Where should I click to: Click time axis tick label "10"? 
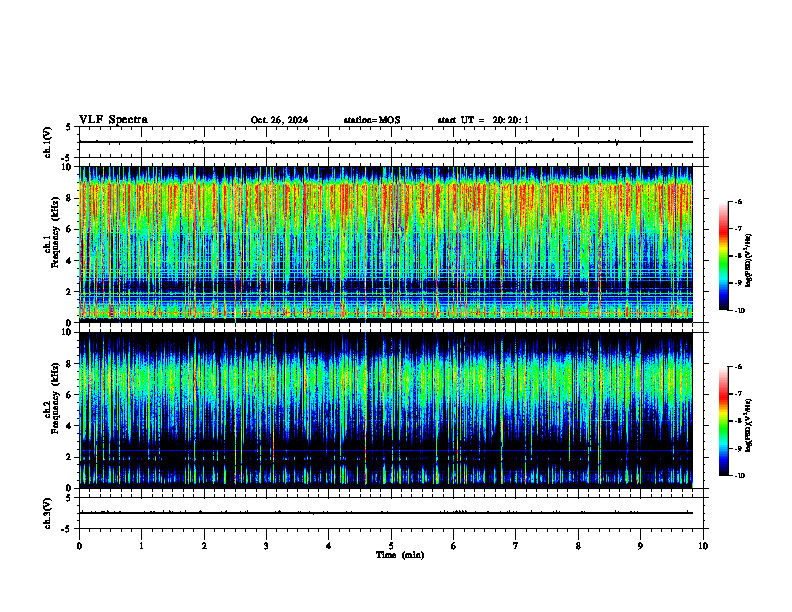point(703,546)
